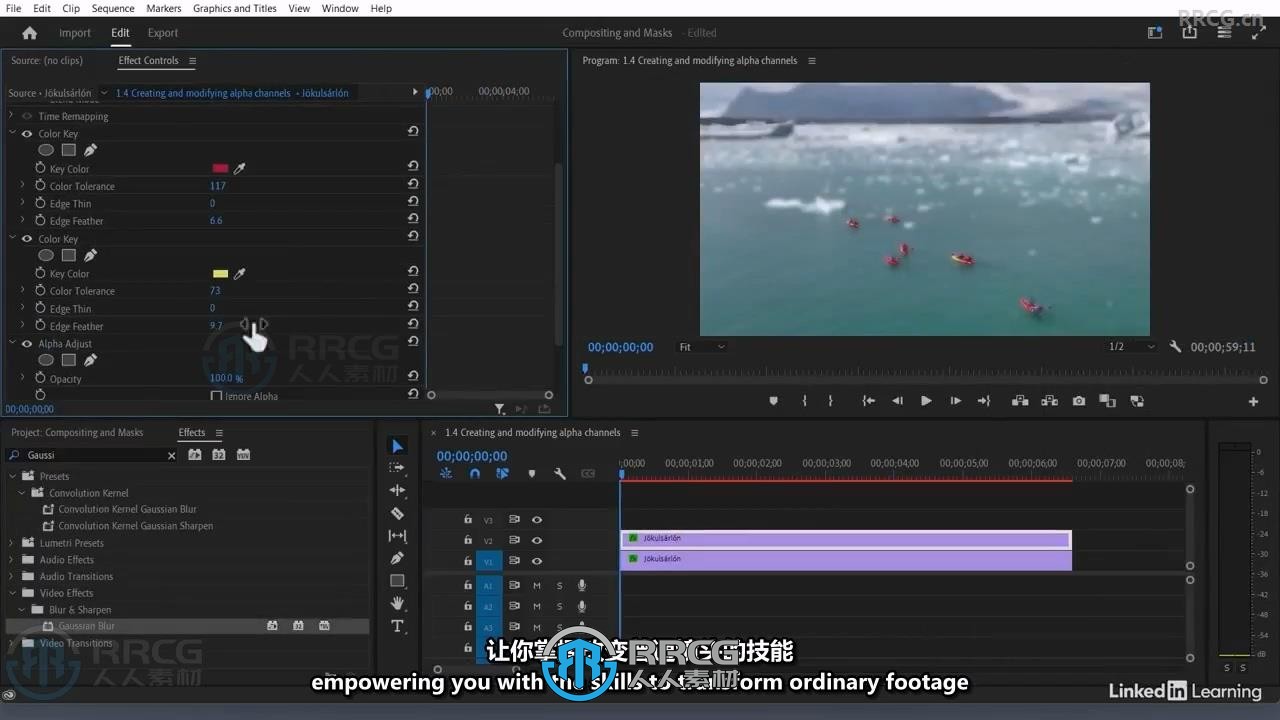Viewport: 1280px width, 720px height.
Task: Go to the Home screen icon
Action: [30, 33]
